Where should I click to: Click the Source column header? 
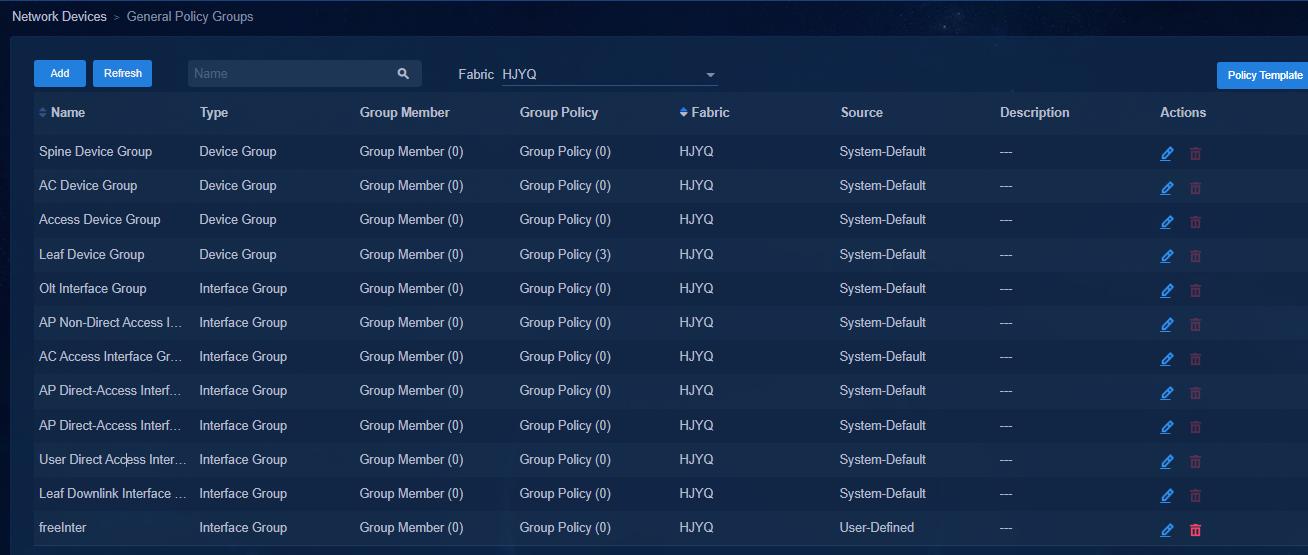tap(862, 112)
